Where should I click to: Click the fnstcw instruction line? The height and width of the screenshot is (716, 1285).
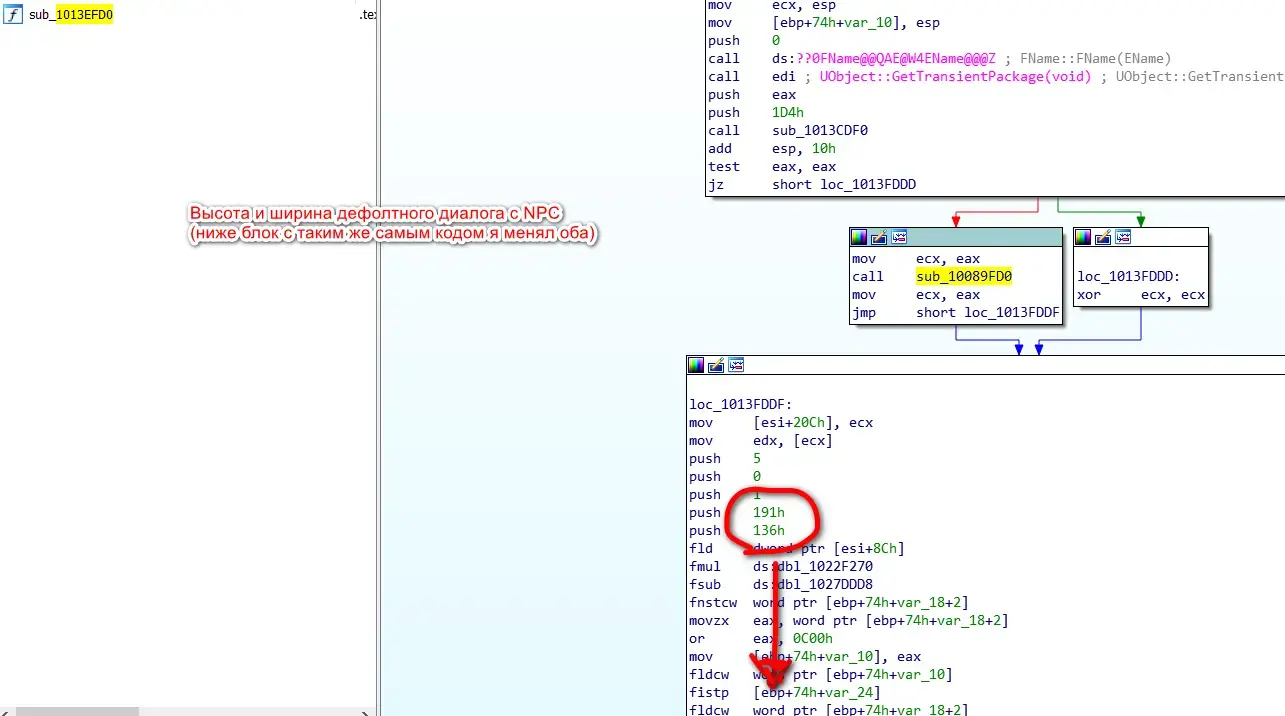pos(829,603)
